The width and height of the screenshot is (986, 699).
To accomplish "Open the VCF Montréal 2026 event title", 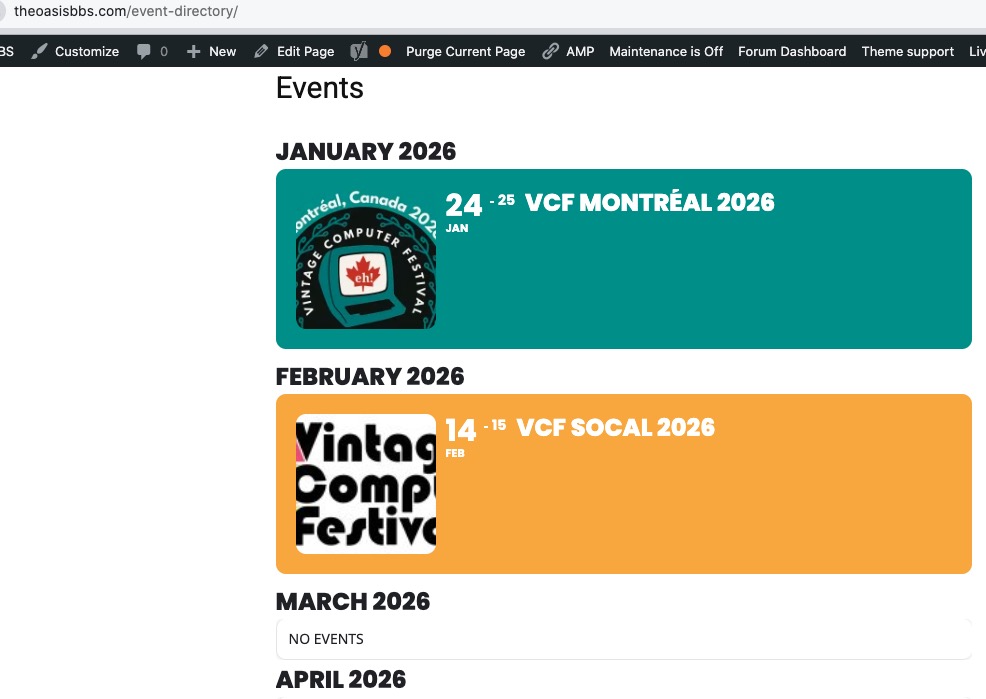I will [x=649, y=203].
